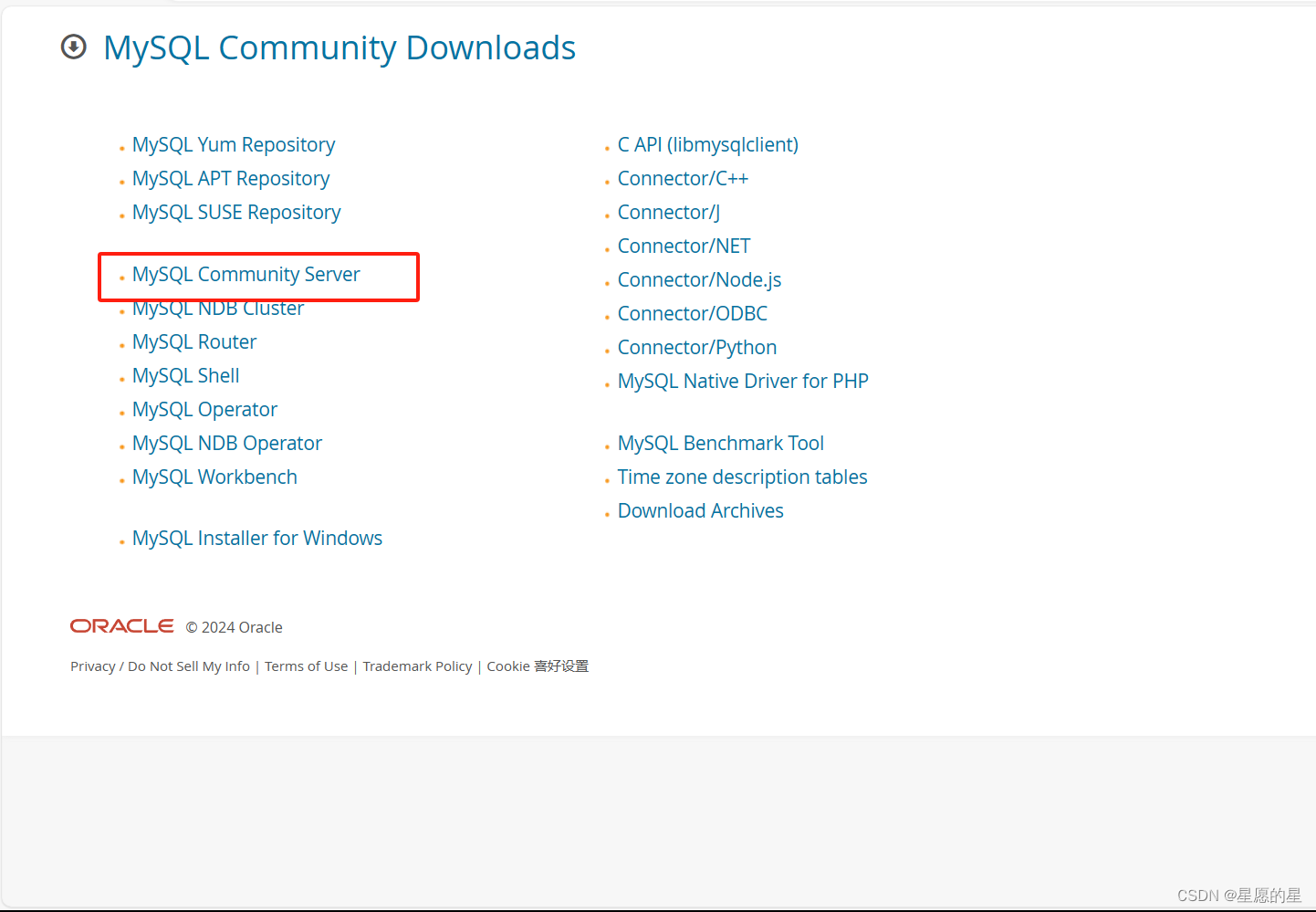
Task: Open MySQL Yum Repository page
Action: coord(234,144)
